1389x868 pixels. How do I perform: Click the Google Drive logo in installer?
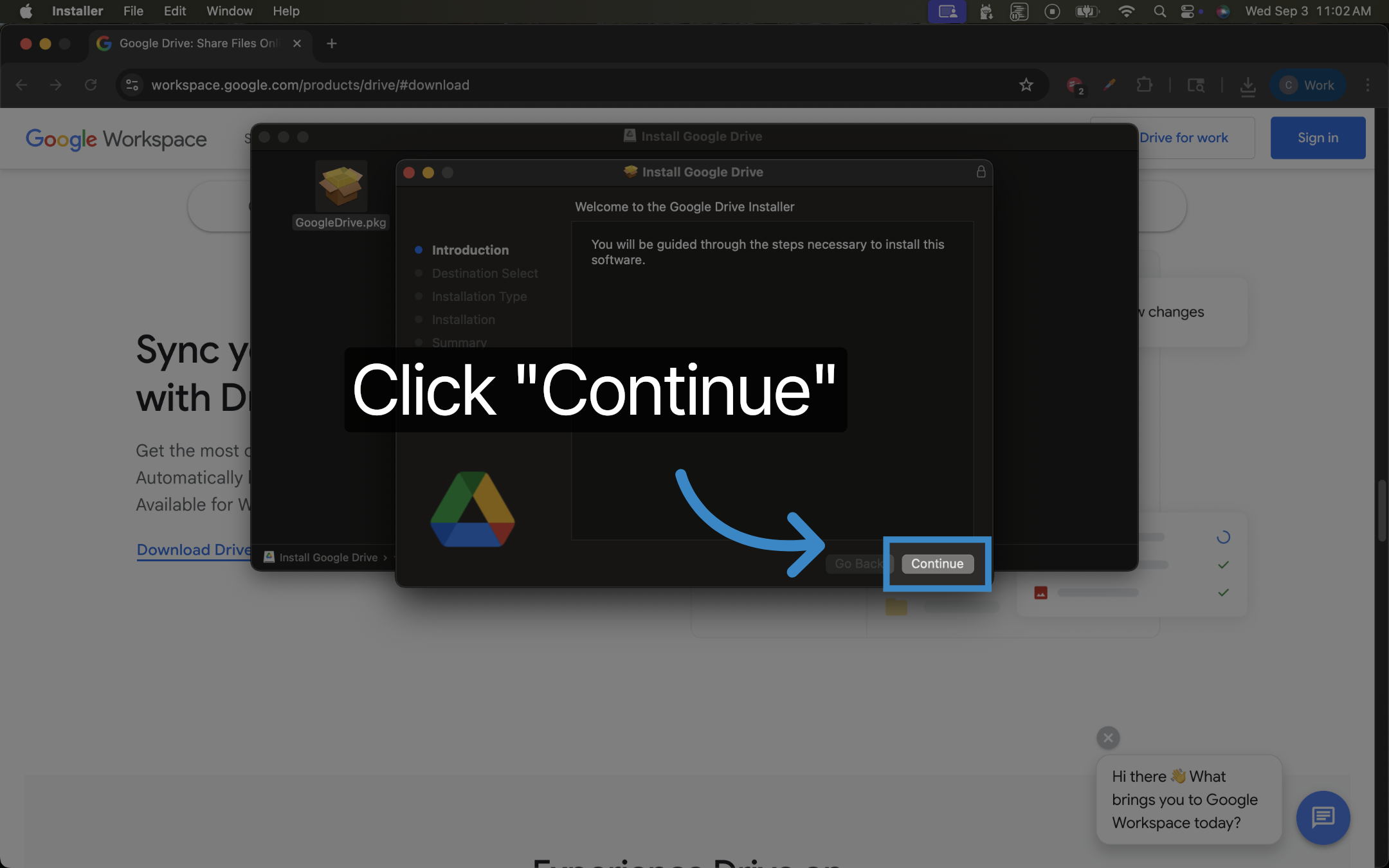coord(472,510)
